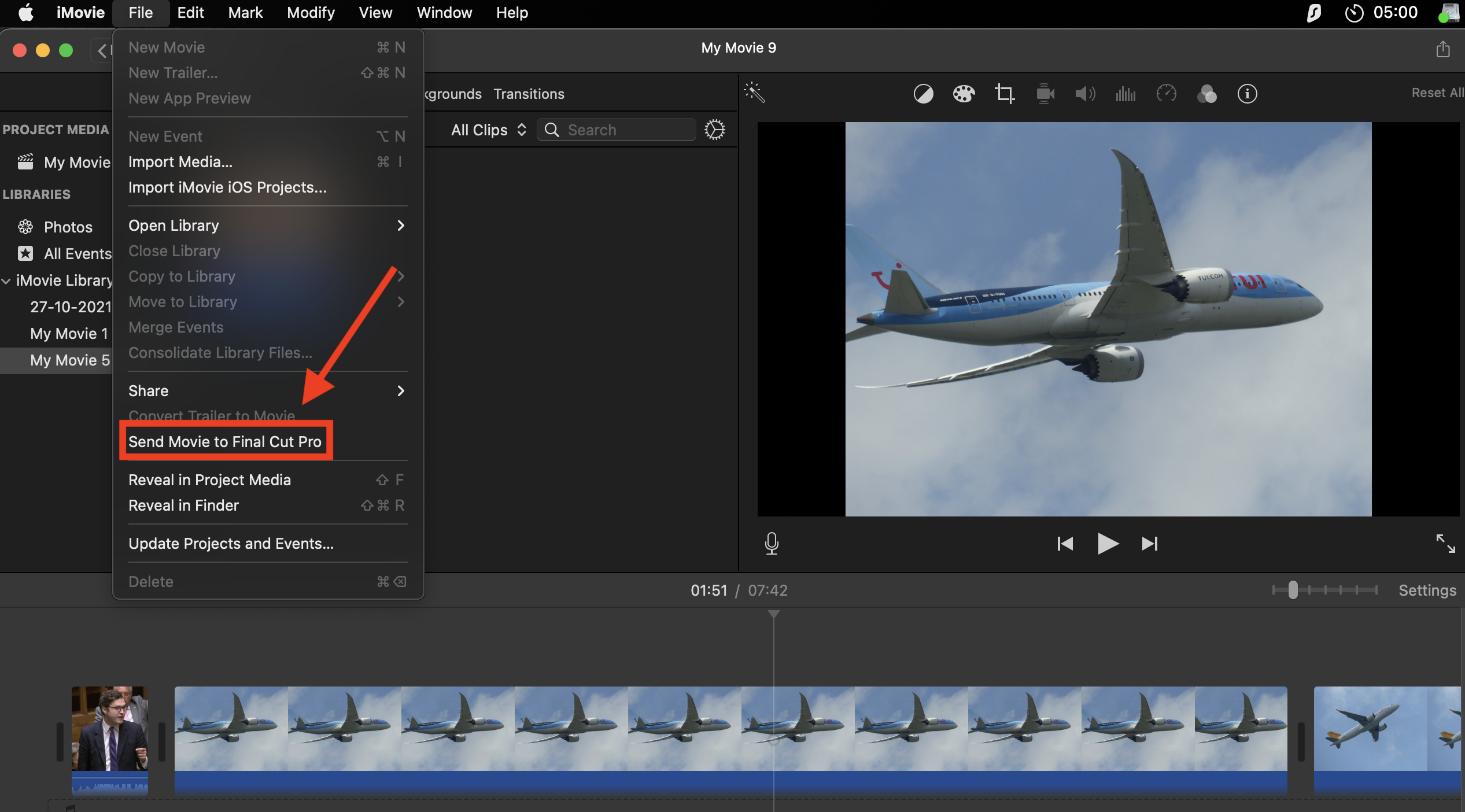
Task: Open Video Stabilization settings
Action: point(1045,94)
